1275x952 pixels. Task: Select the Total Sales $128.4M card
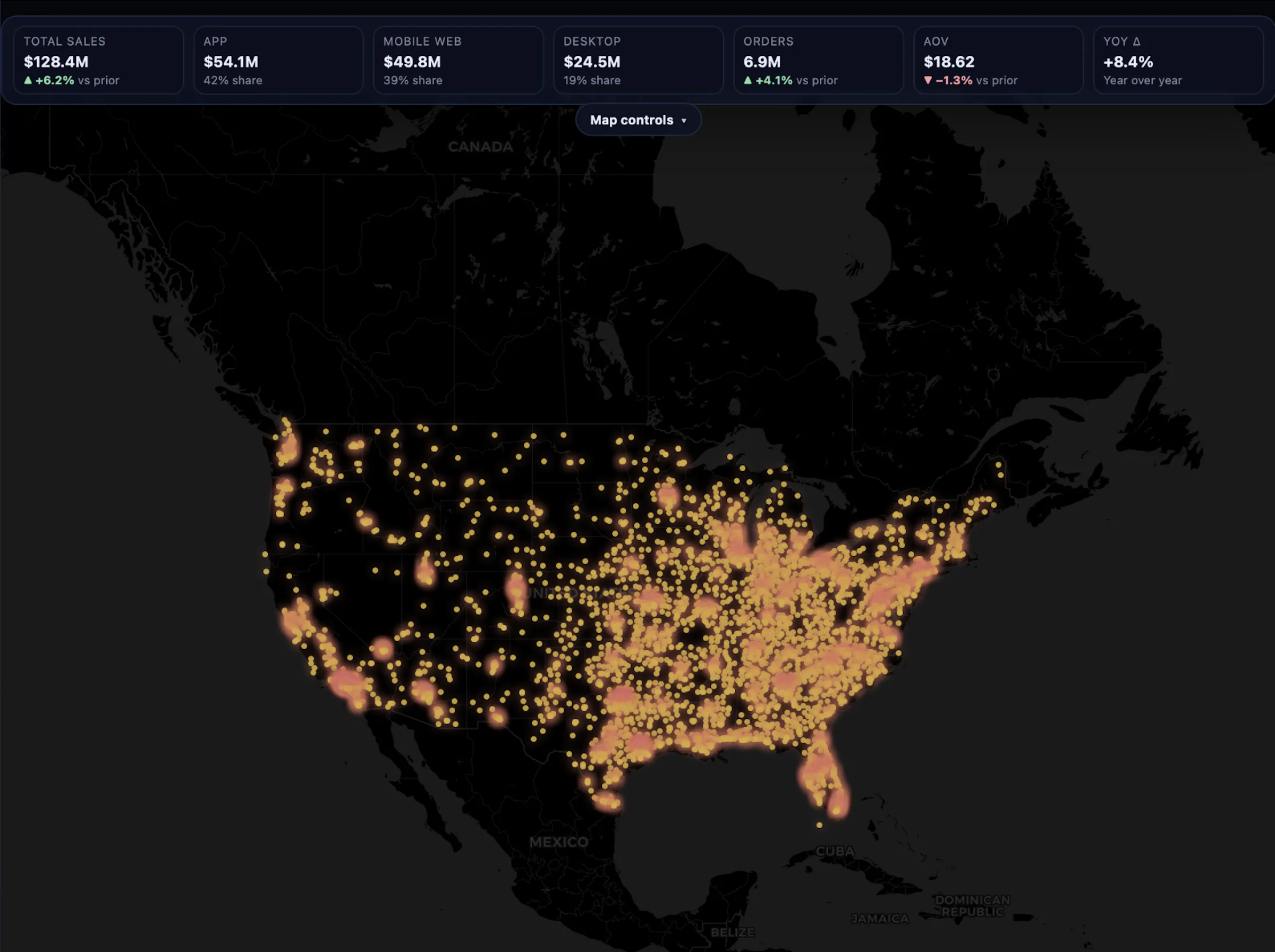click(98, 60)
